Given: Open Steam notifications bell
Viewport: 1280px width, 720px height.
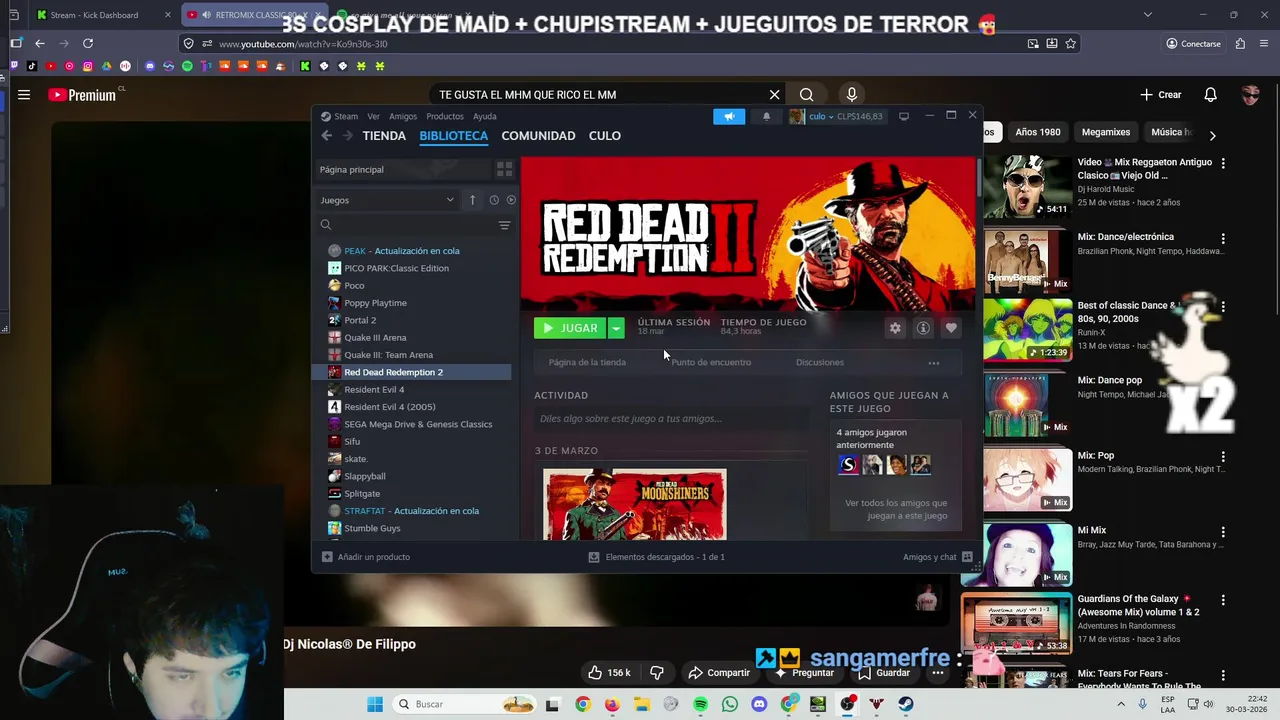Looking at the screenshot, I should pos(767,116).
